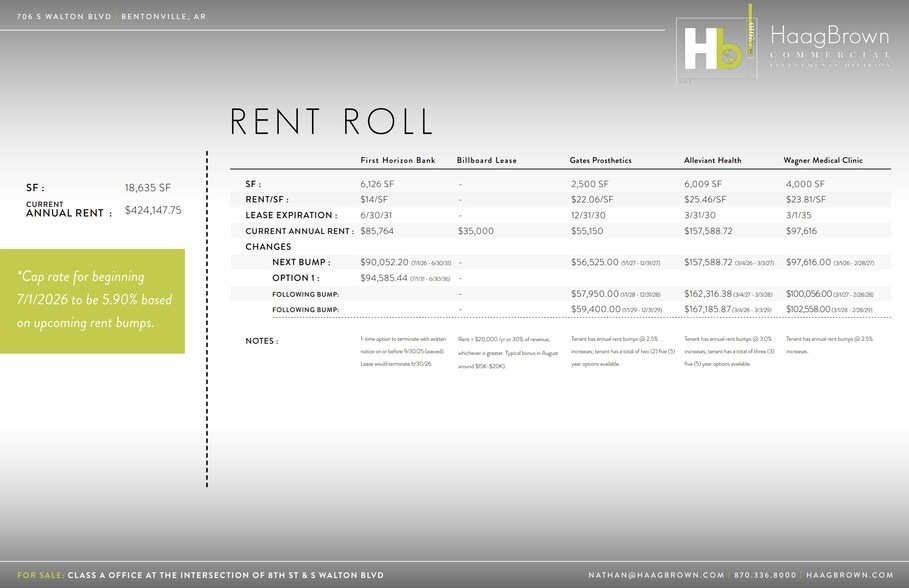909x588 pixels.
Task: Select the '6/30/31' lease expiration date
Action: [x=376, y=215]
